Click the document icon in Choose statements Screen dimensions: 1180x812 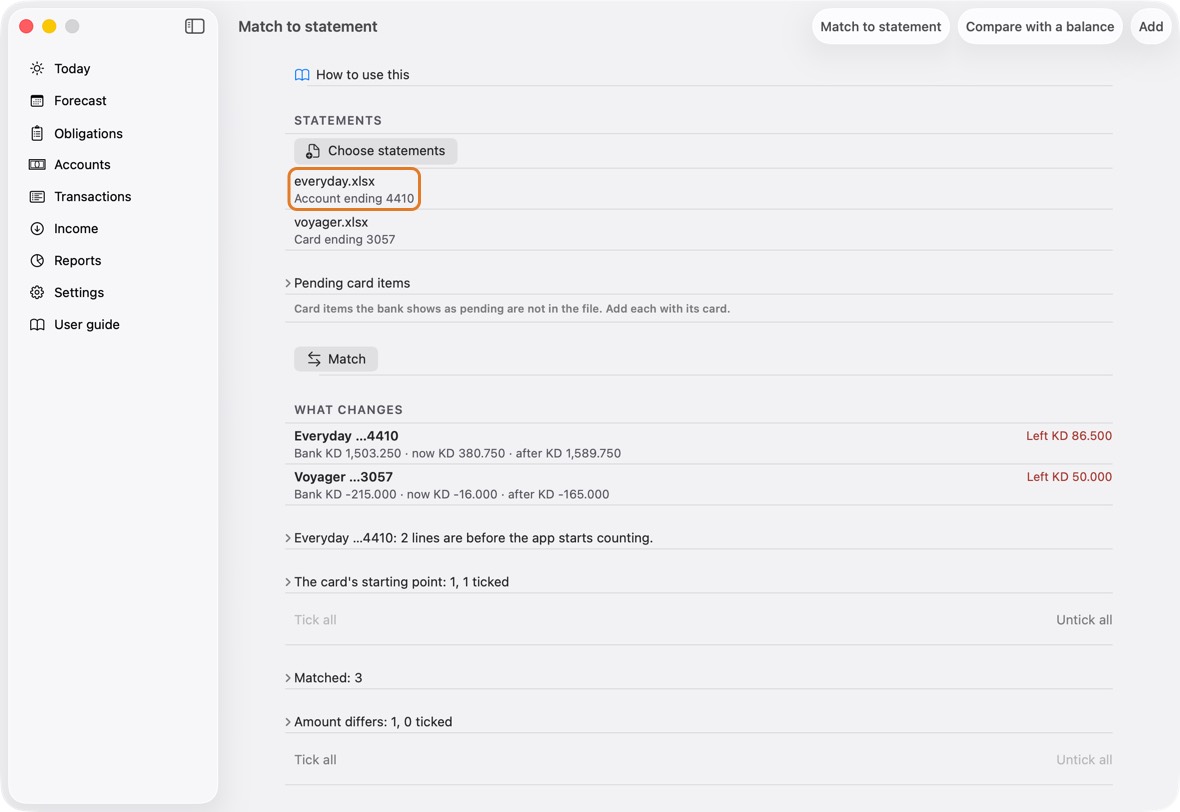[312, 151]
